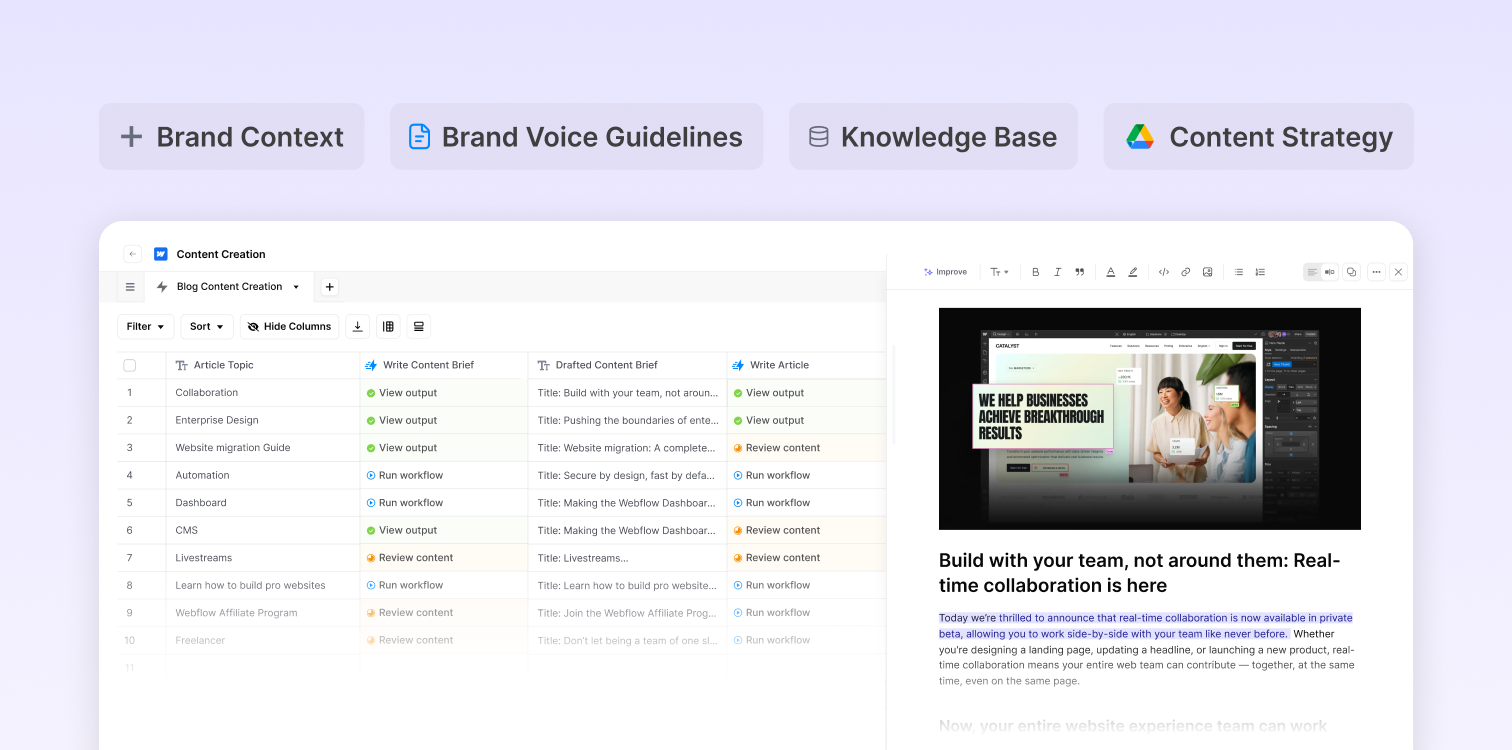Image resolution: width=1512 pixels, height=750 pixels.
Task: Click the Write Article column header
Action: coord(806,365)
